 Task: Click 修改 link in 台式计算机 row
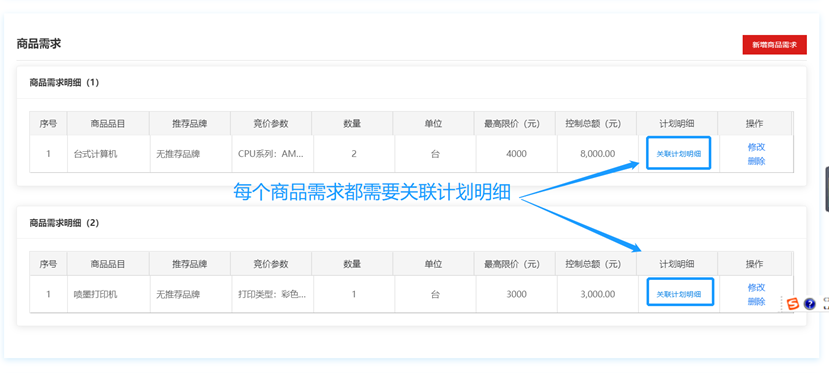tap(756, 147)
